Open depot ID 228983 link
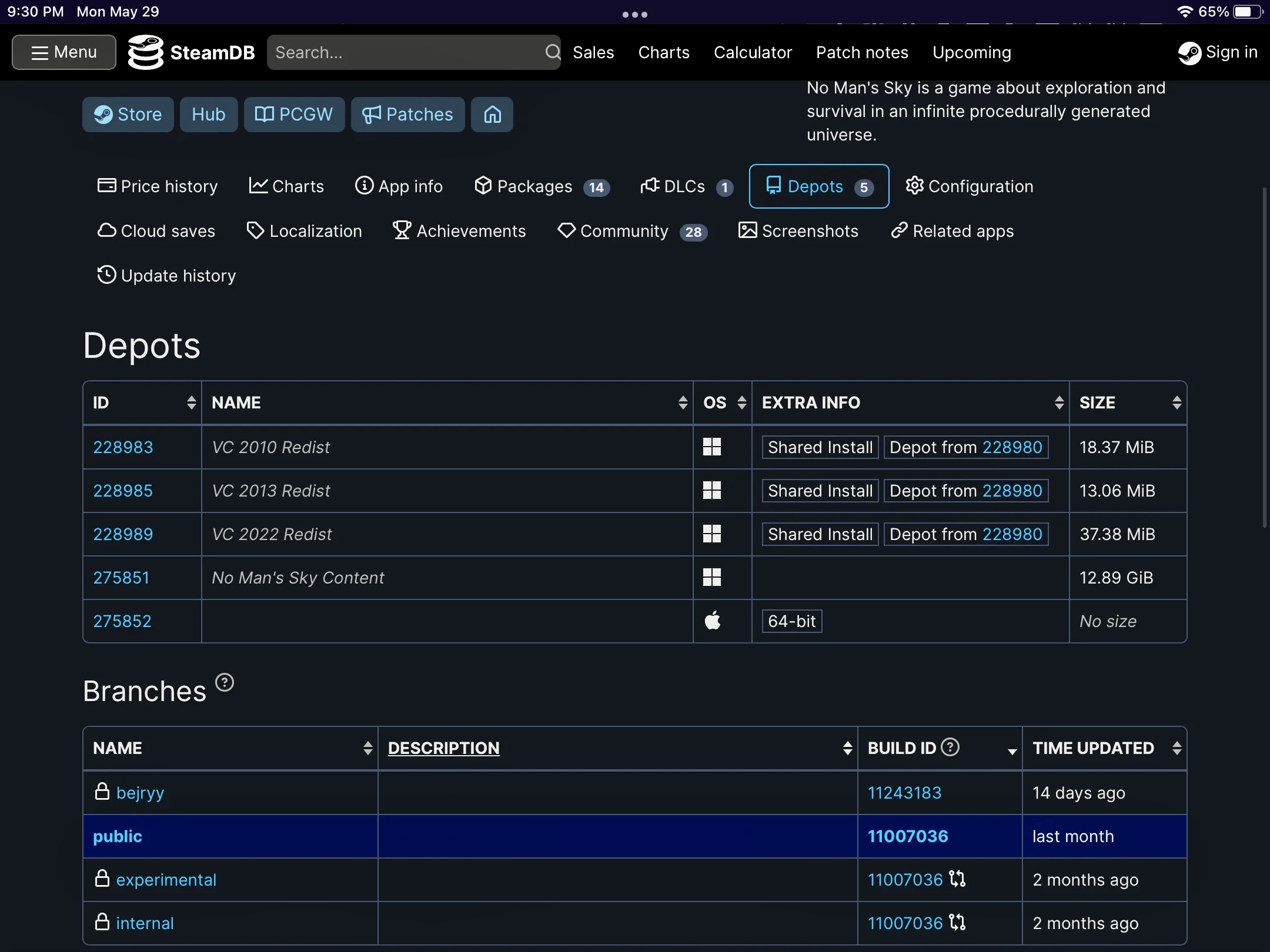Image resolution: width=1270 pixels, height=952 pixels. 123,447
